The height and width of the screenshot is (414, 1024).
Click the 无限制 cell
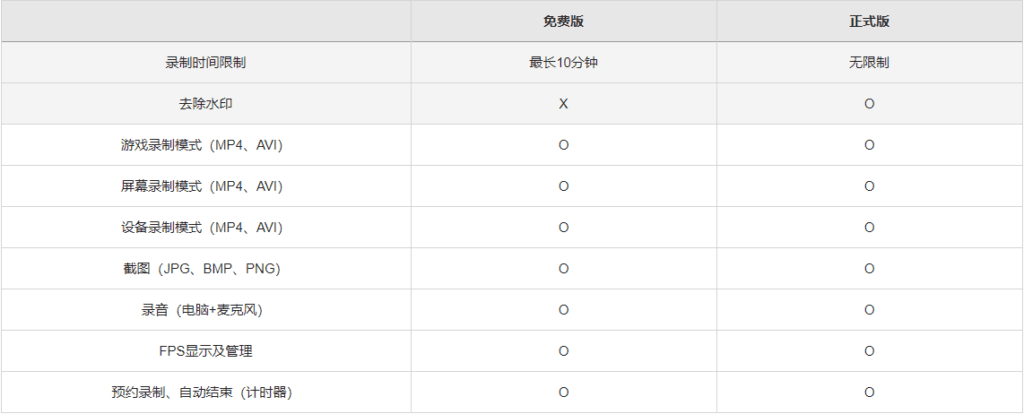(x=869, y=62)
